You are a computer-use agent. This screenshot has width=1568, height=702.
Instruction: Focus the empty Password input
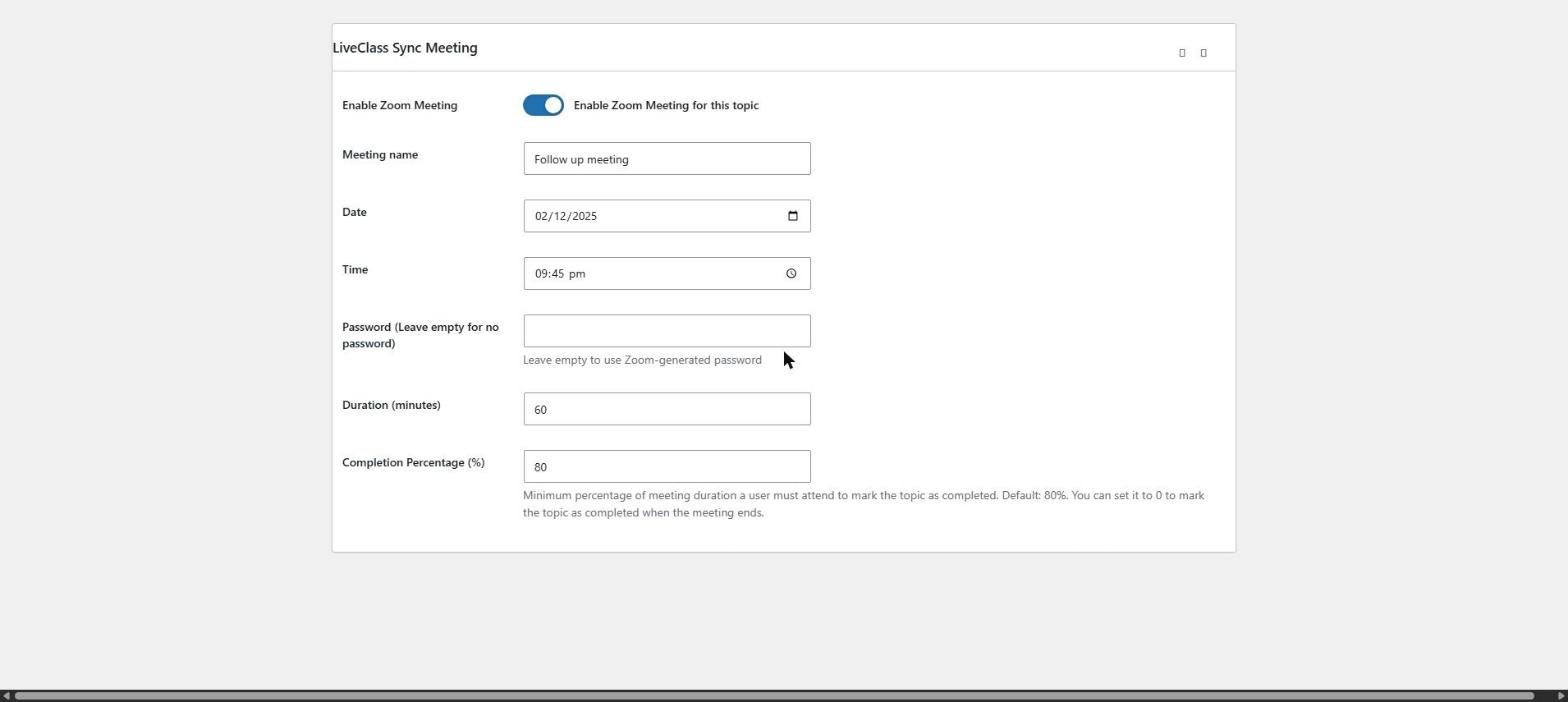tap(667, 331)
